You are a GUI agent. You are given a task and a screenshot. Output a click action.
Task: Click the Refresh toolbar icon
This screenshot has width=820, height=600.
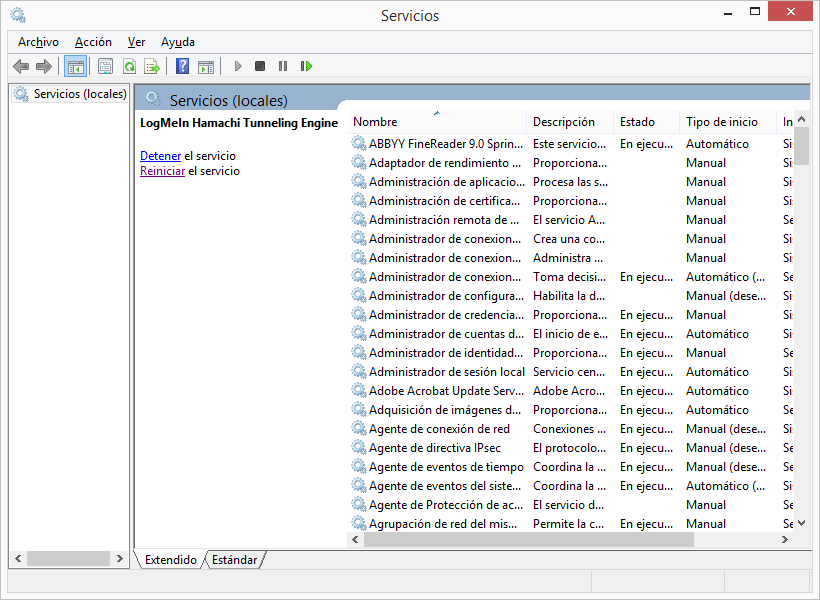tap(129, 66)
